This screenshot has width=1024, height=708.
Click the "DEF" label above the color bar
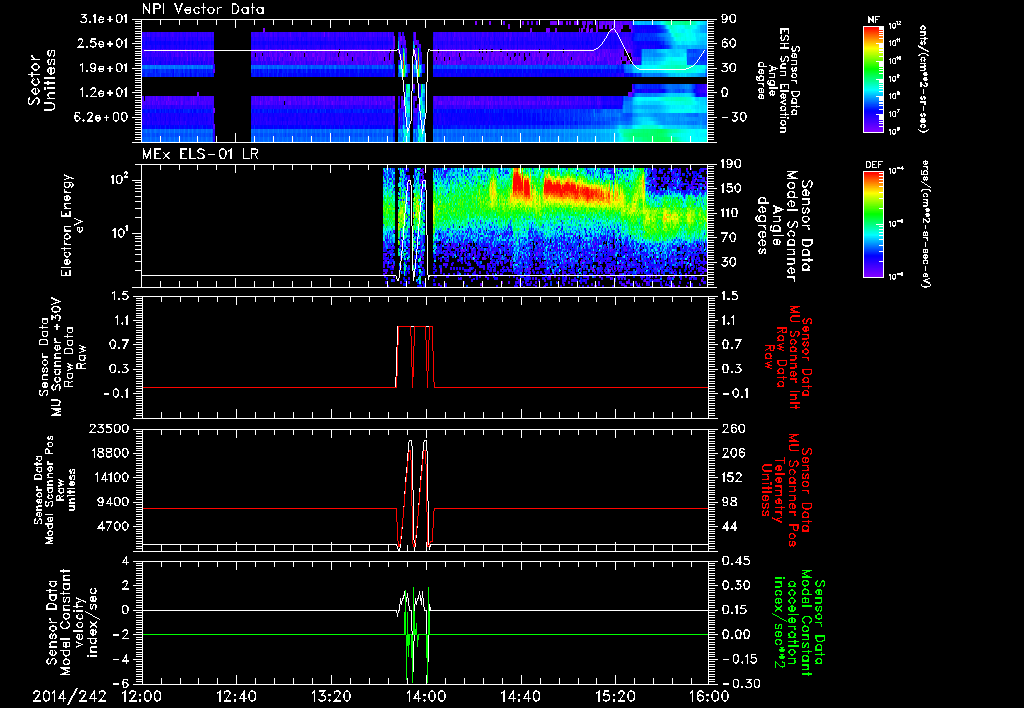[873, 165]
